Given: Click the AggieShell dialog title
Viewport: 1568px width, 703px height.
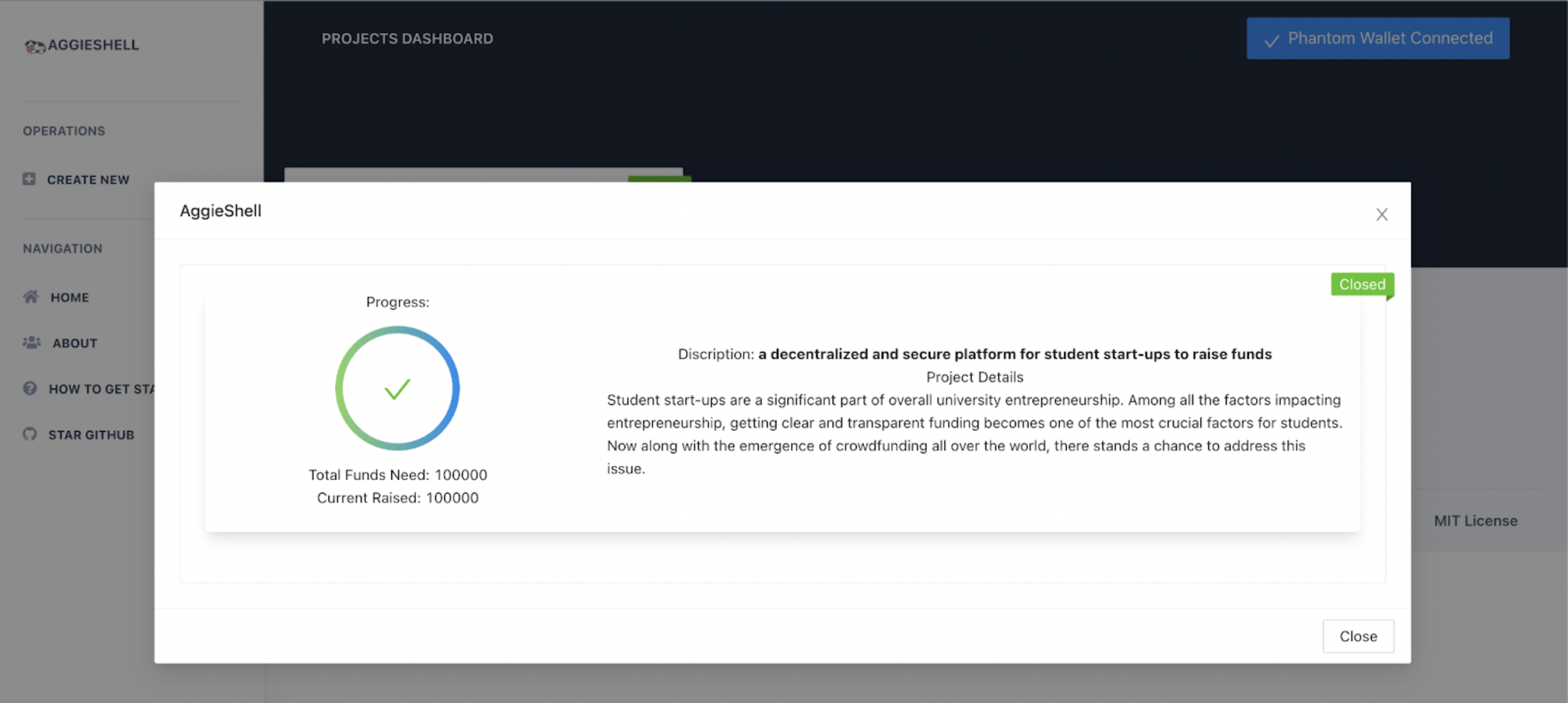Looking at the screenshot, I should (x=220, y=210).
